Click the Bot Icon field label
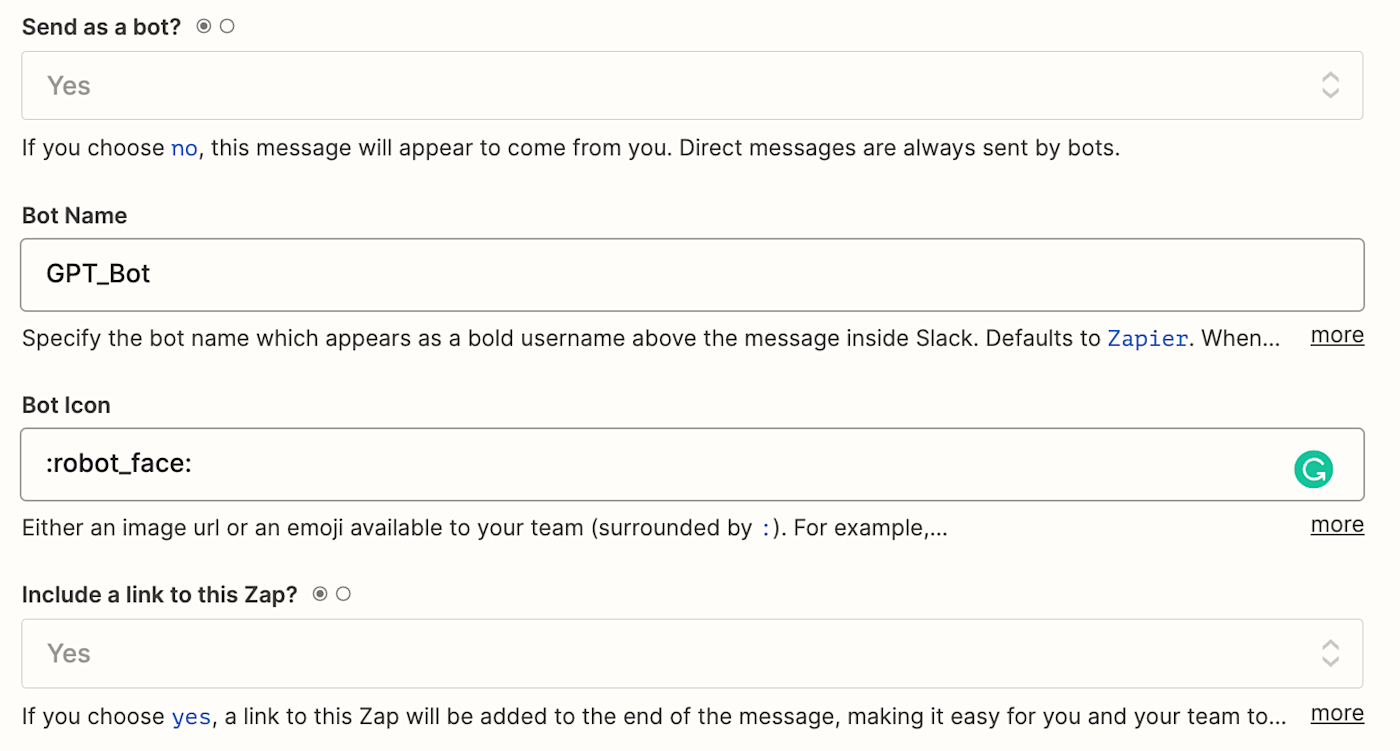The width and height of the screenshot is (1400, 751). [66, 405]
